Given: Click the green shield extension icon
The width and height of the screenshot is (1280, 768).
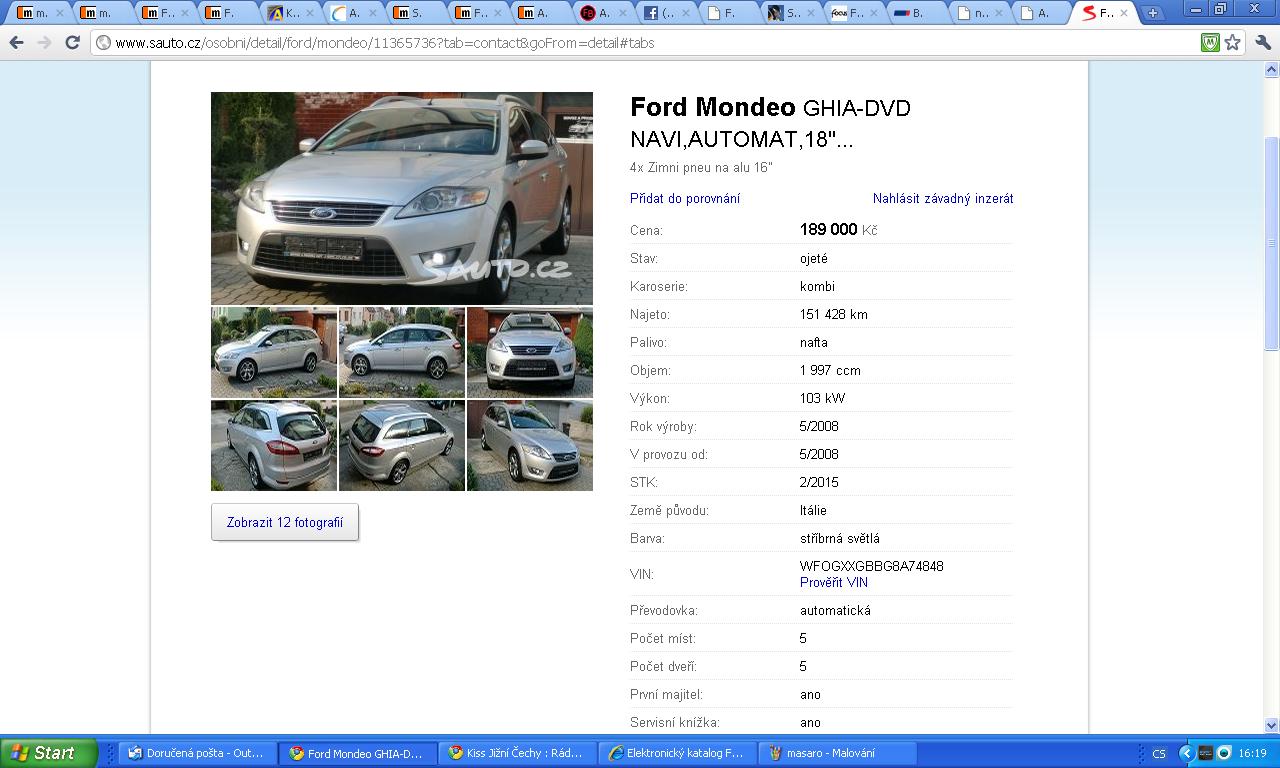Looking at the screenshot, I should pyautogui.click(x=1210, y=43).
